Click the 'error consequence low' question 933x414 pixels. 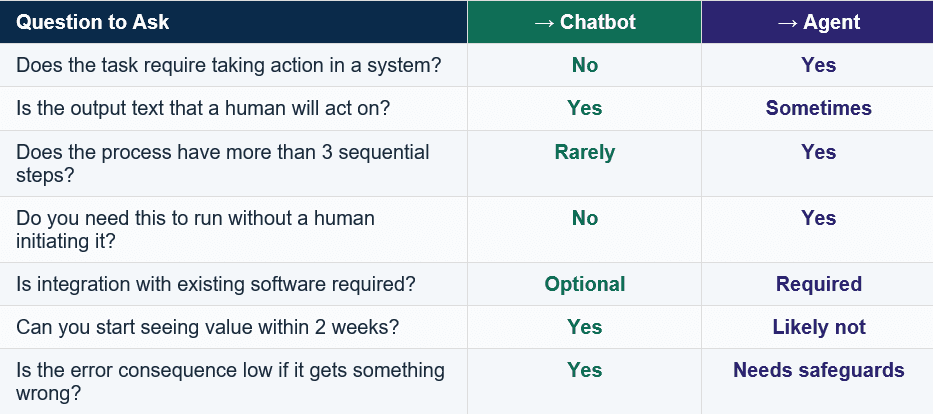pyautogui.click(x=230, y=381)
